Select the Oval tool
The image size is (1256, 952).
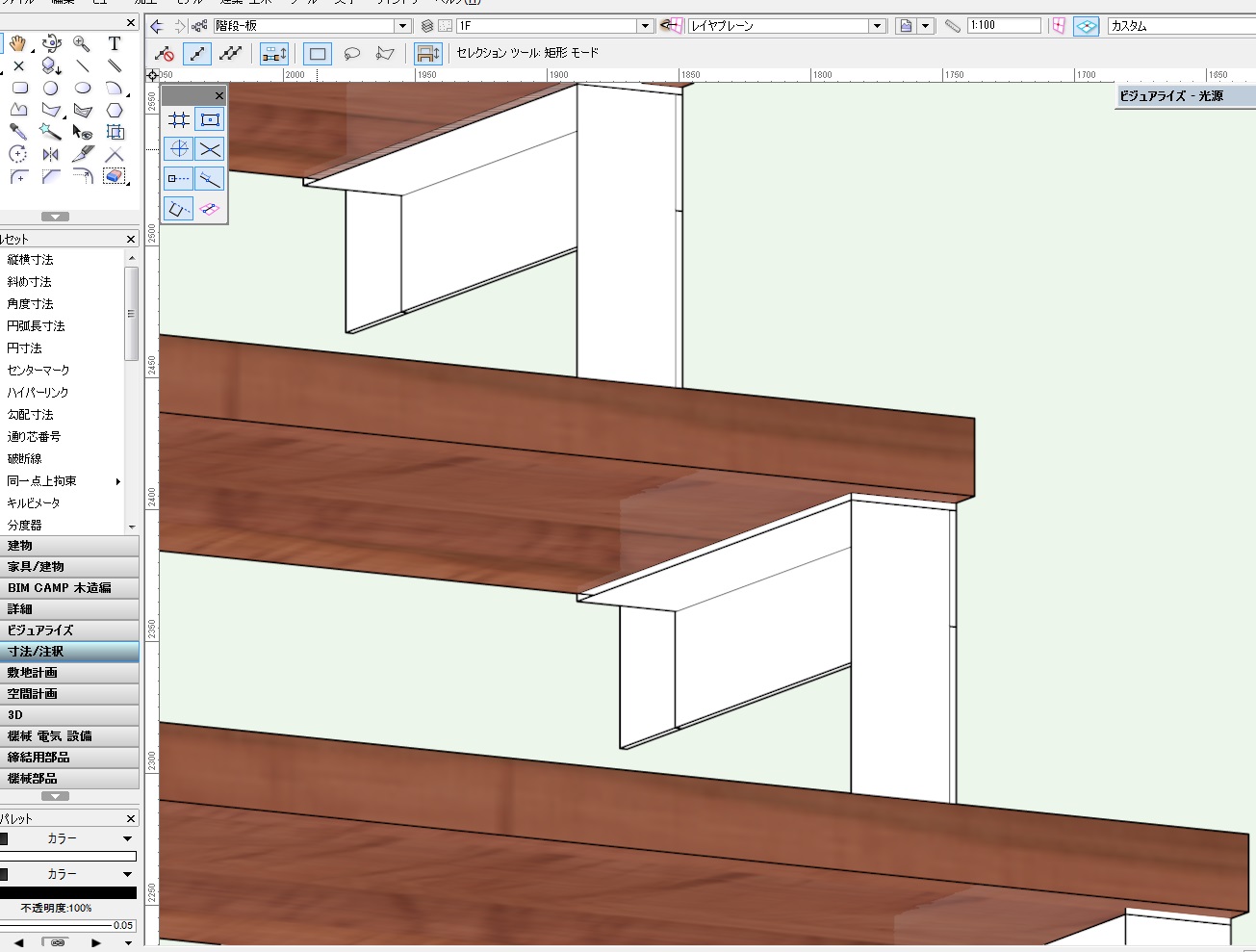(x=83, y=88)
